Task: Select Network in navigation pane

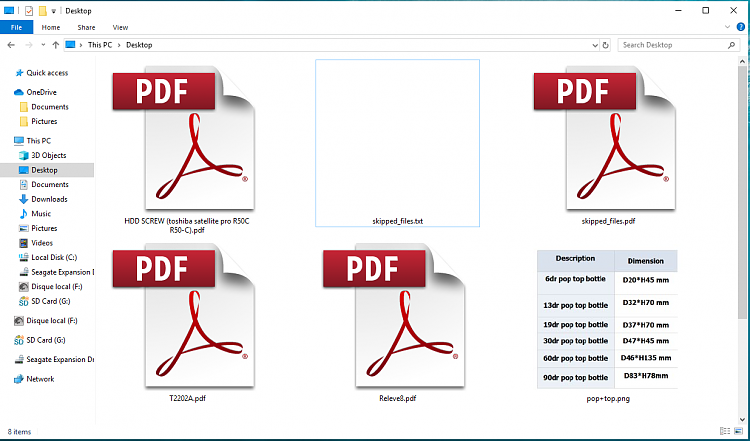Action: [40, 379]
